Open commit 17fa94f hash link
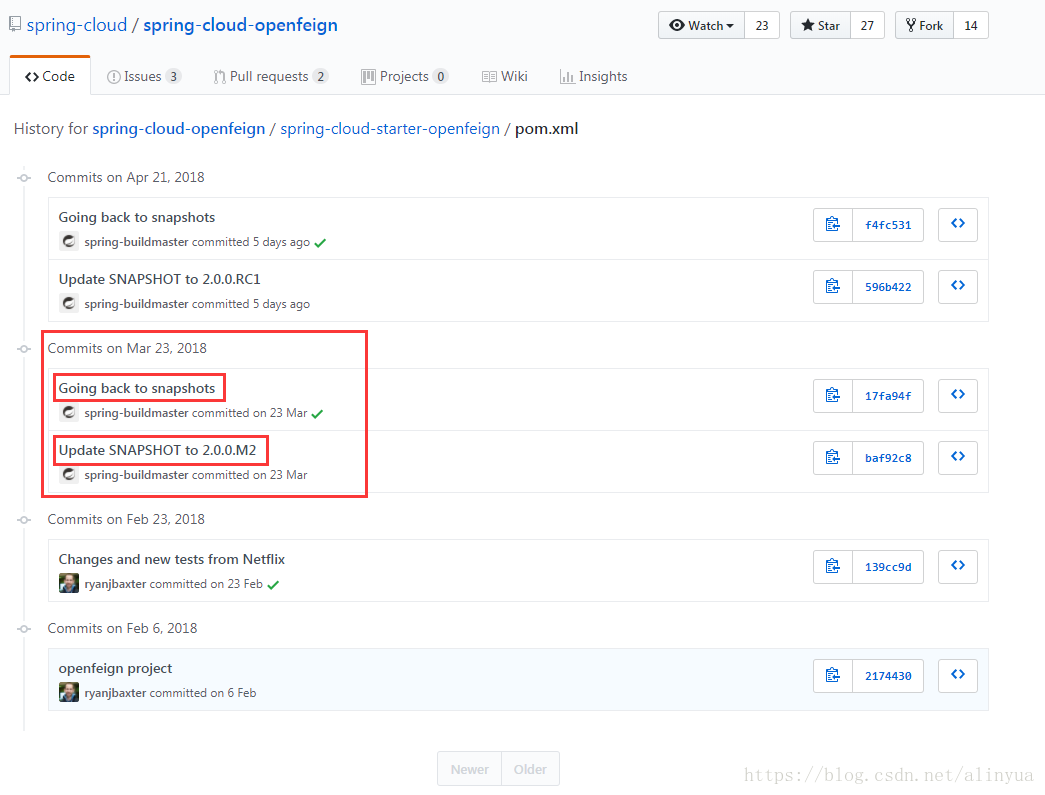The image size is (1045, 795). (888, 396)
